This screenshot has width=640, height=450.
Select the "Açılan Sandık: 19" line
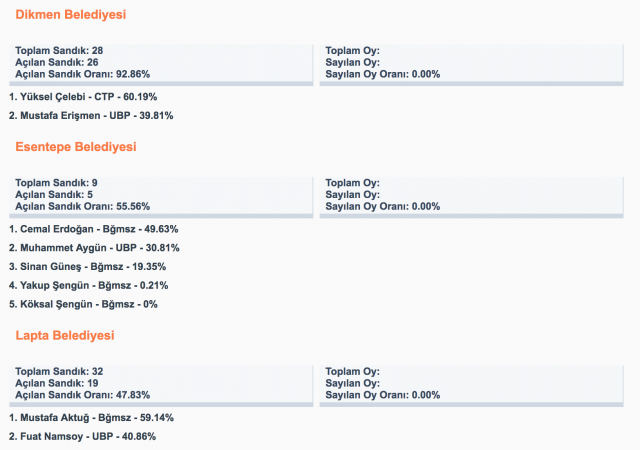coord(51,382)
